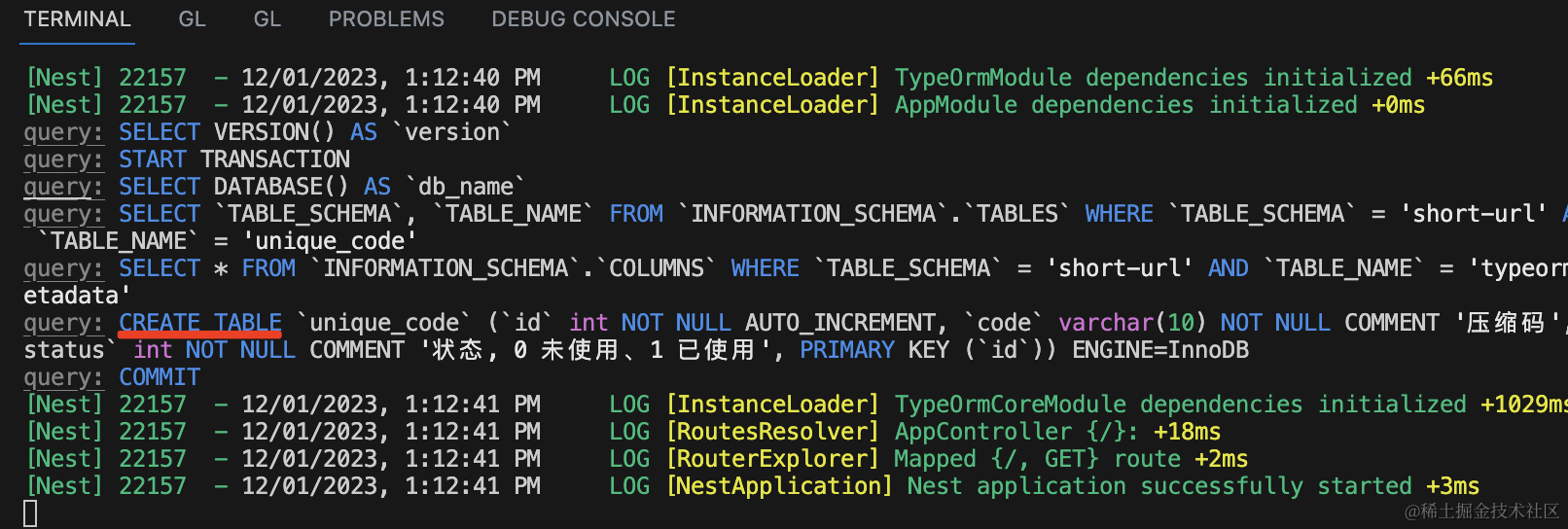Click the query: label before START TRANSACTION

coord(63,159)
